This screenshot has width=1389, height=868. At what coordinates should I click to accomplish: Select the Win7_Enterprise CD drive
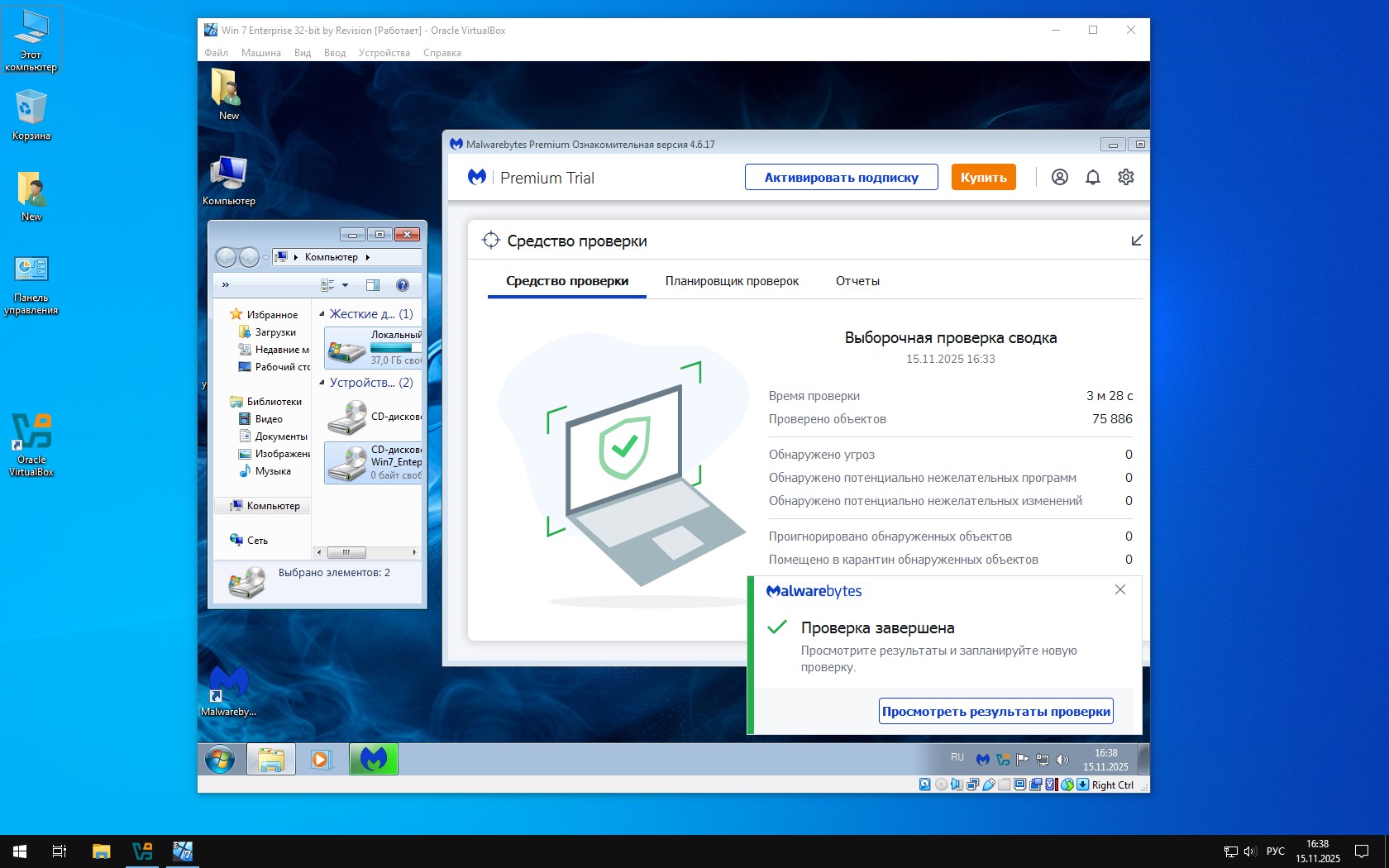(373, 462)
